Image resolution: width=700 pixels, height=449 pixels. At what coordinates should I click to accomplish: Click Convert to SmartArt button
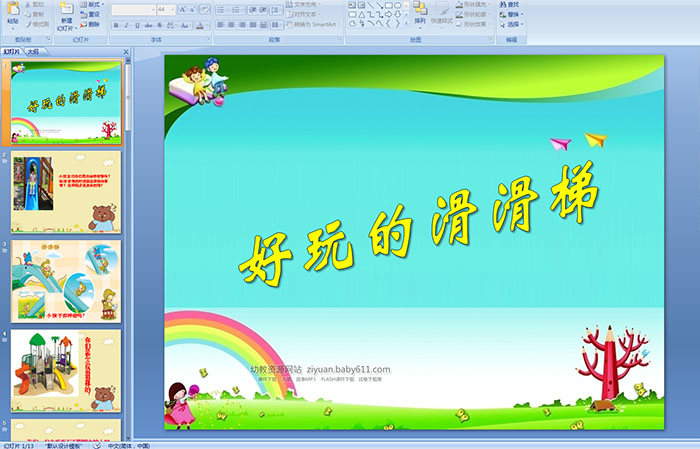pyautogui.click(x=312, y=24)
